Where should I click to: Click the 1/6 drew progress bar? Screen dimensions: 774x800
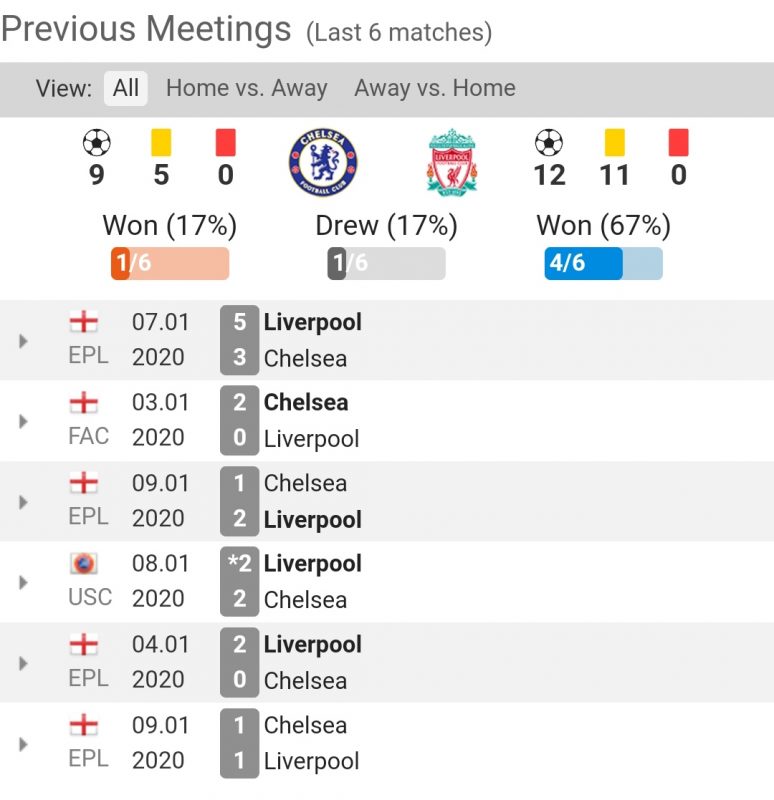coord(386,263)
